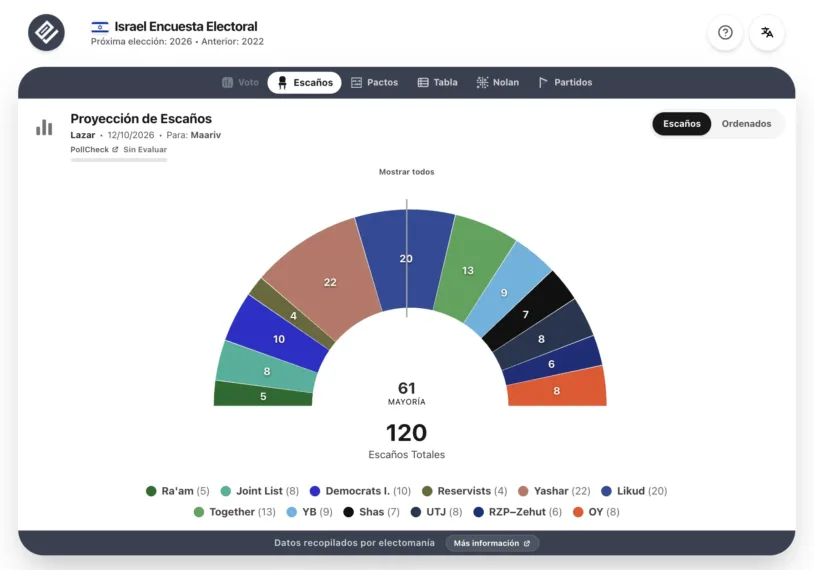Click Mostrar todos

pos(406,172)
